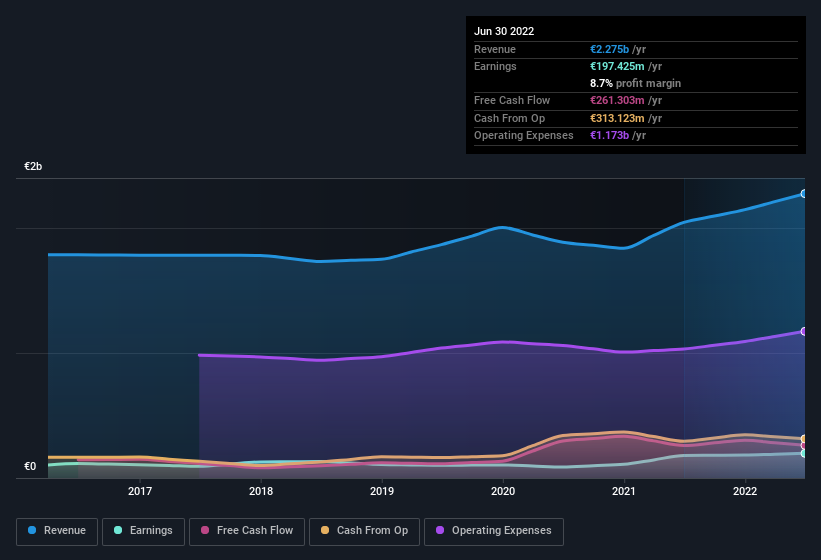Click the €313.123m cash from op value
This screenshot has width=821, height=560.
coord(617,118)
